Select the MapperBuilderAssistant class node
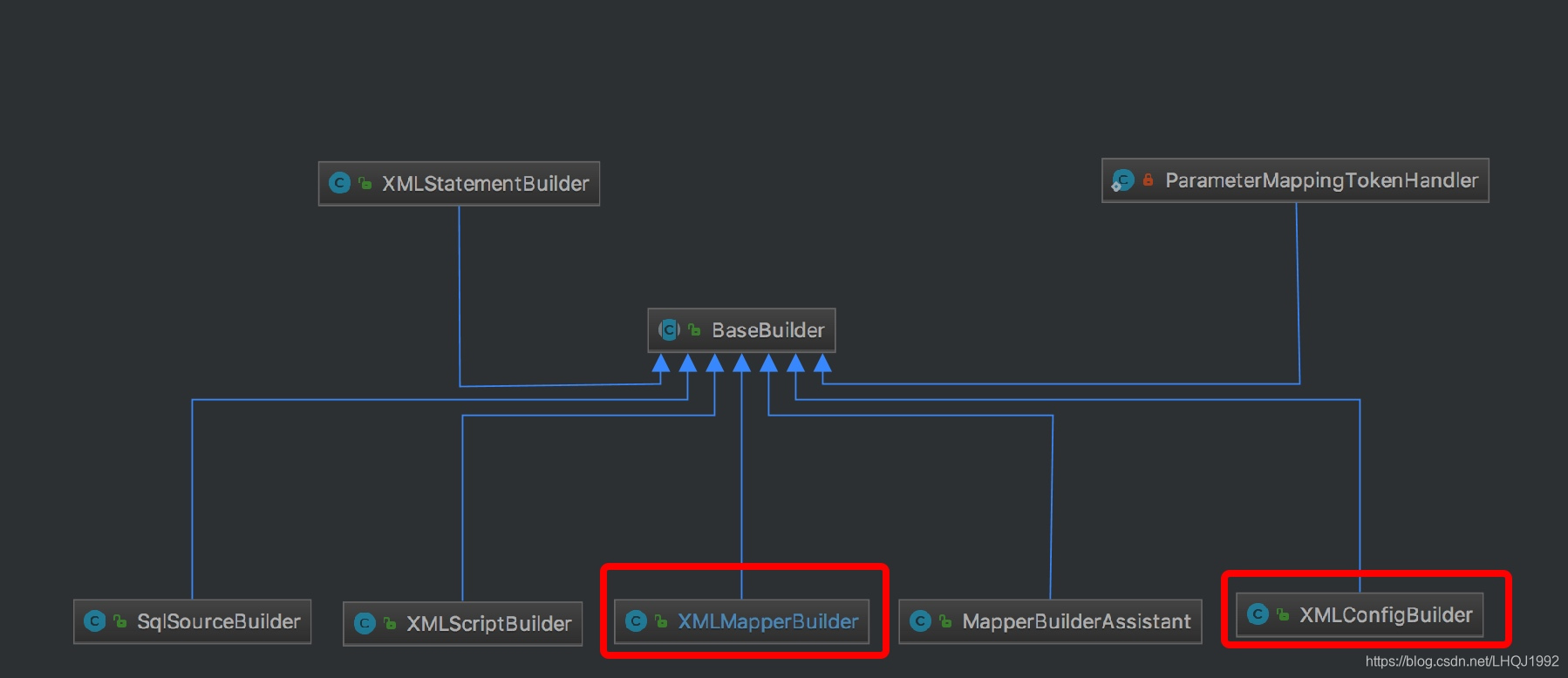 1050,621
